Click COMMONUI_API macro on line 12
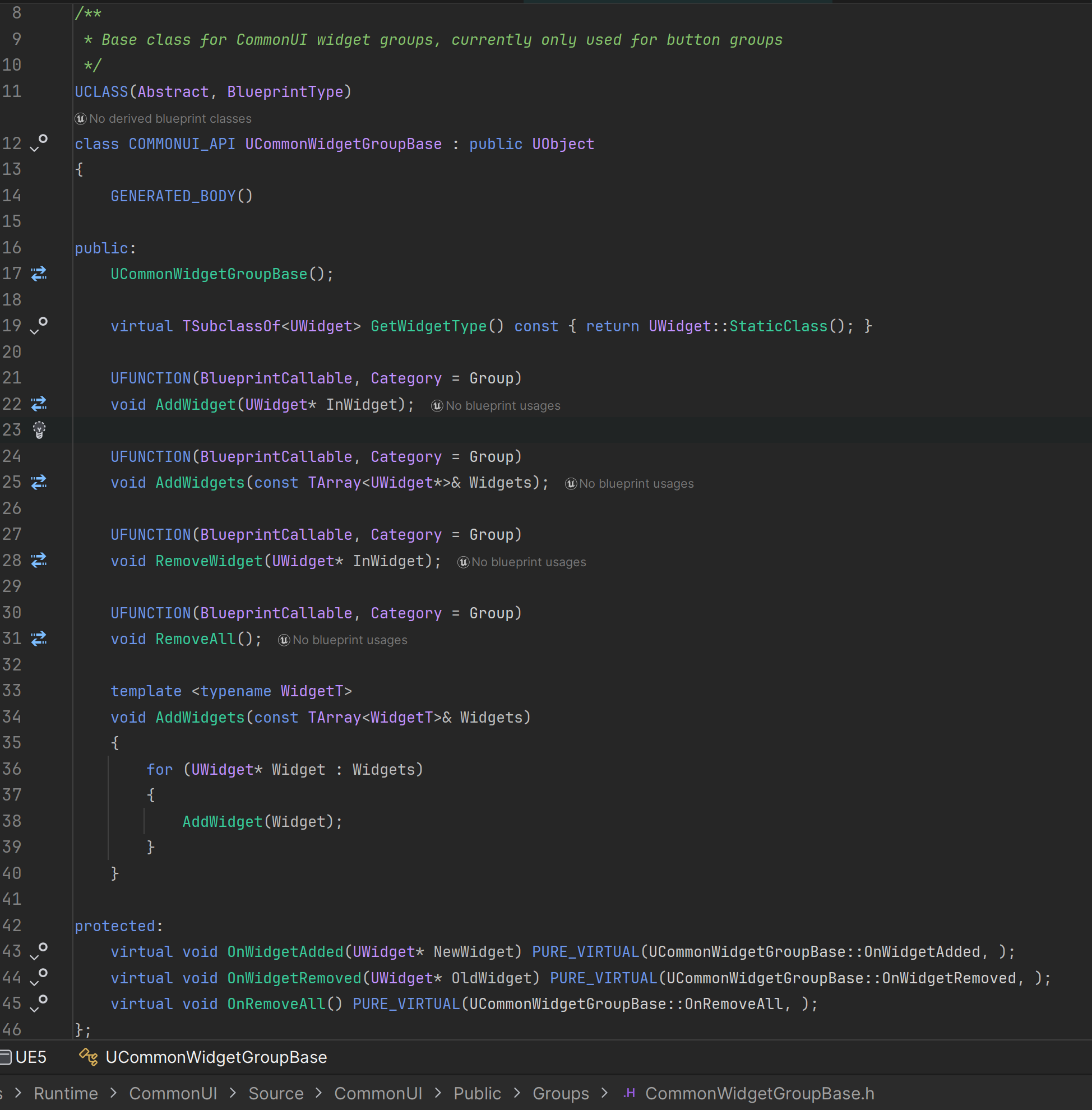Screen dimensions: 1092x1110 pos(182,144)
